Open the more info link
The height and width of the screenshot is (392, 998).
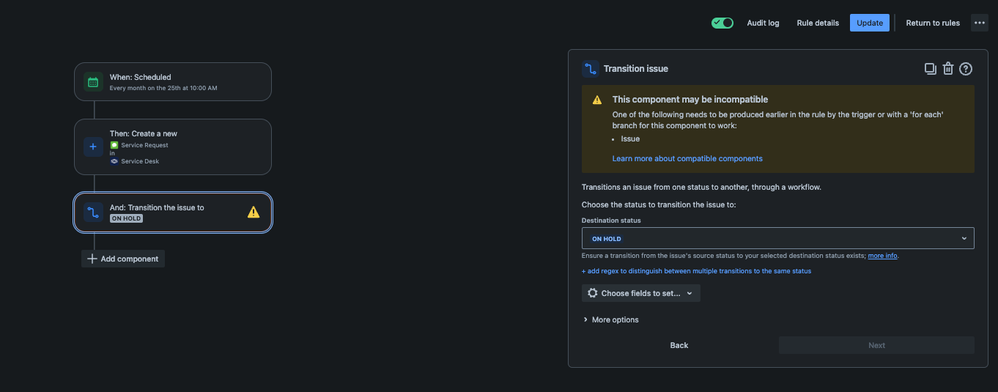tap(882, 256)
